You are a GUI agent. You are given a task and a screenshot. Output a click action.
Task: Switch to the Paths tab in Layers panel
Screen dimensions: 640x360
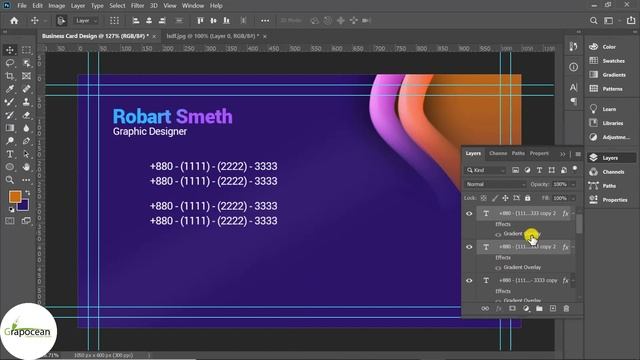518,153
